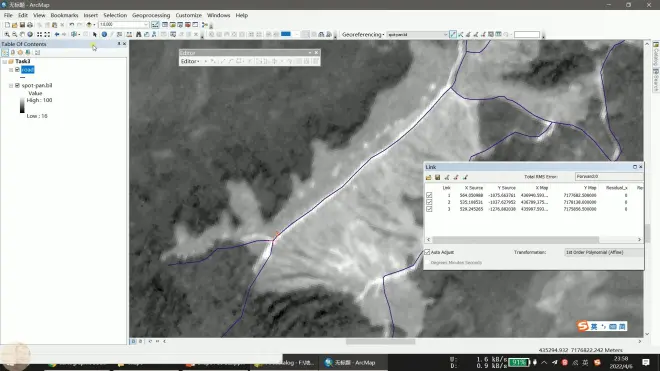The image size is (660, 371).
Task: Click Save icon in Link panel
Action: click(x=437, y=177)
